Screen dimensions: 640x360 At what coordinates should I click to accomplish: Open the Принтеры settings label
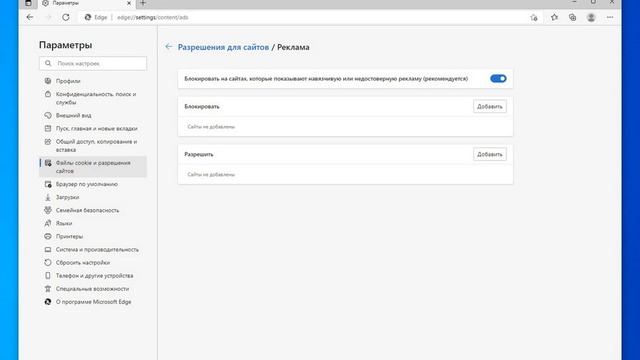(69, 236)
